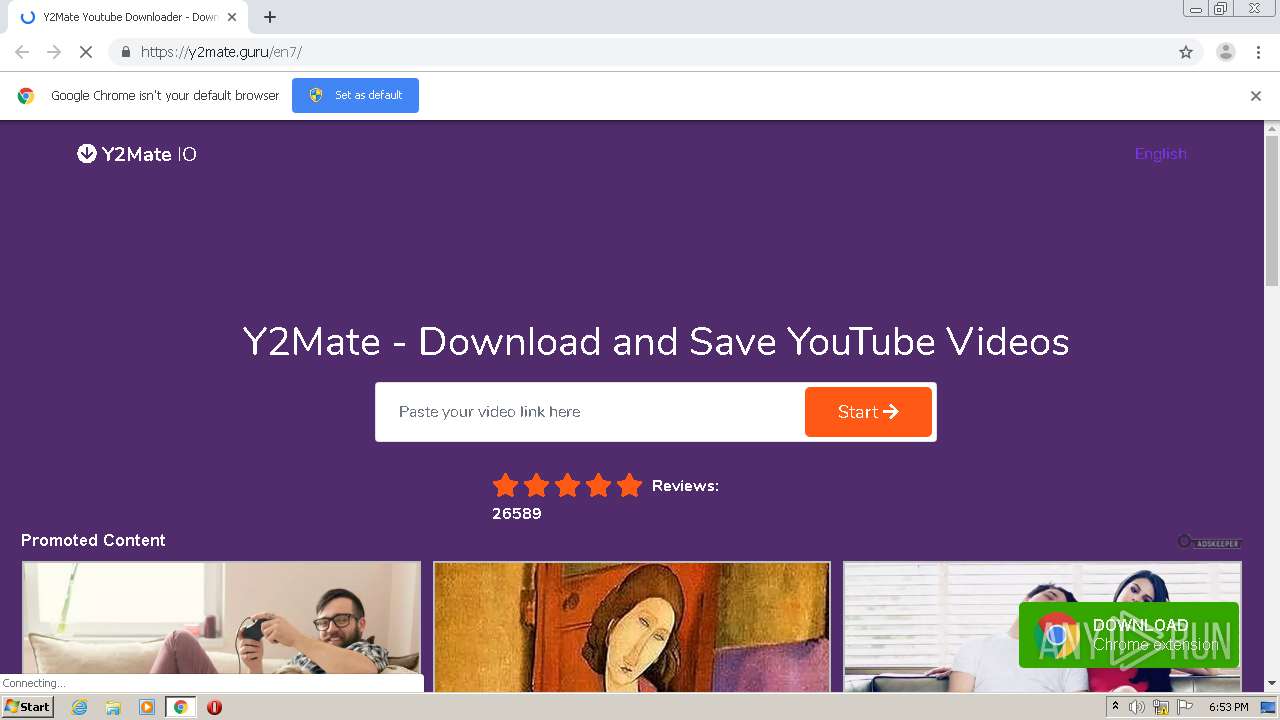Open promoted image of man gaming
This screenshot has width=1280, height=720.
point(222,627)
